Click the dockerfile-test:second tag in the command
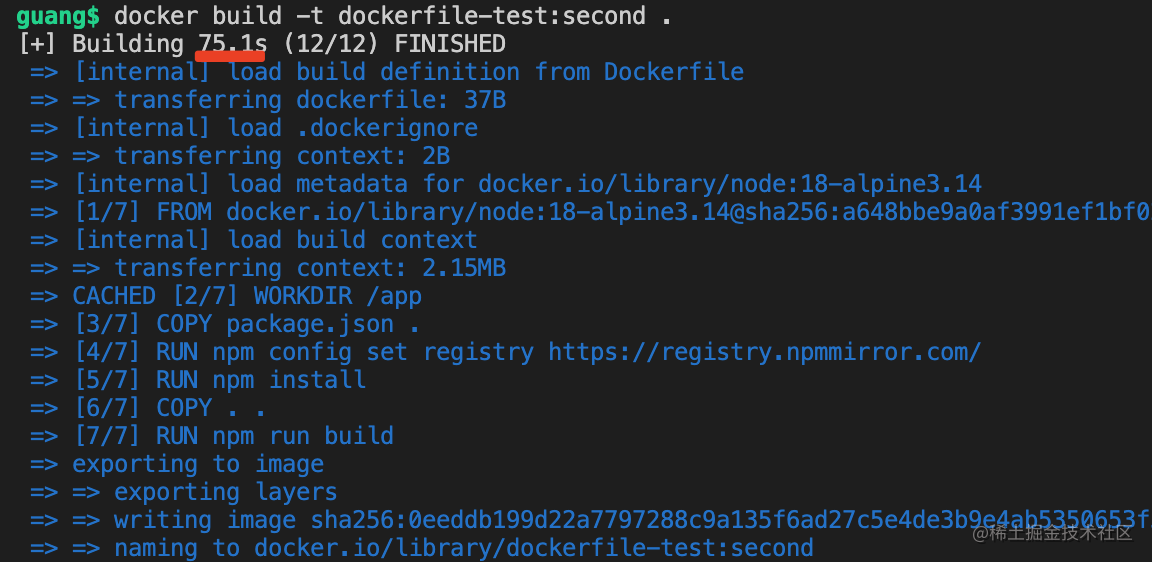The height and width of the screenshot is (562, 1152). pyautogui.click(x=491, y=16)
